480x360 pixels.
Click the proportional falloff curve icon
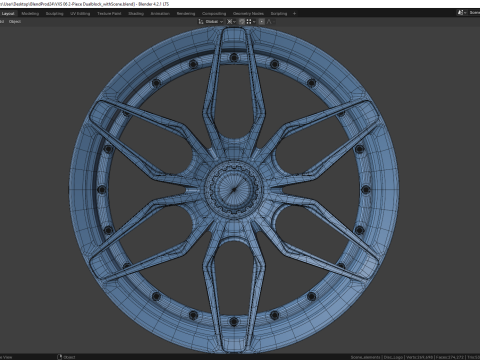[x=269, y=22]
